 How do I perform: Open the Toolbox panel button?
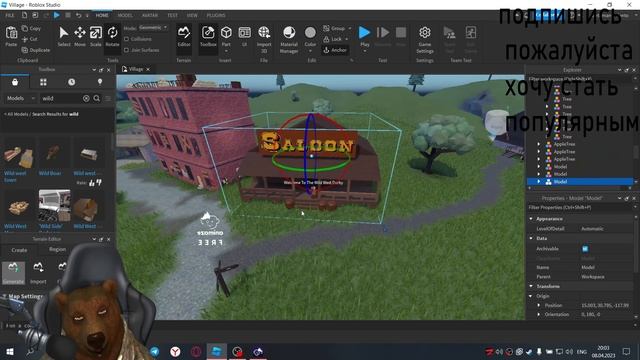tap(208, 36)
